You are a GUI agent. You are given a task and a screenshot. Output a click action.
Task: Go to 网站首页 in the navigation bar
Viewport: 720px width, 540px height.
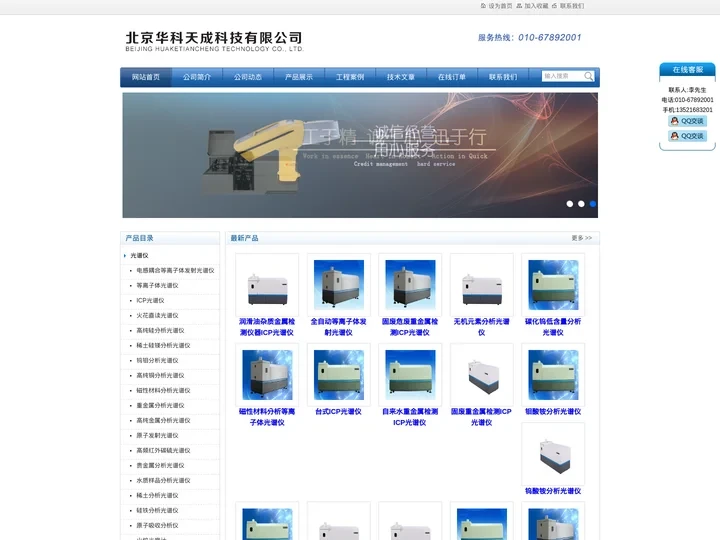[x=146, y=77]
